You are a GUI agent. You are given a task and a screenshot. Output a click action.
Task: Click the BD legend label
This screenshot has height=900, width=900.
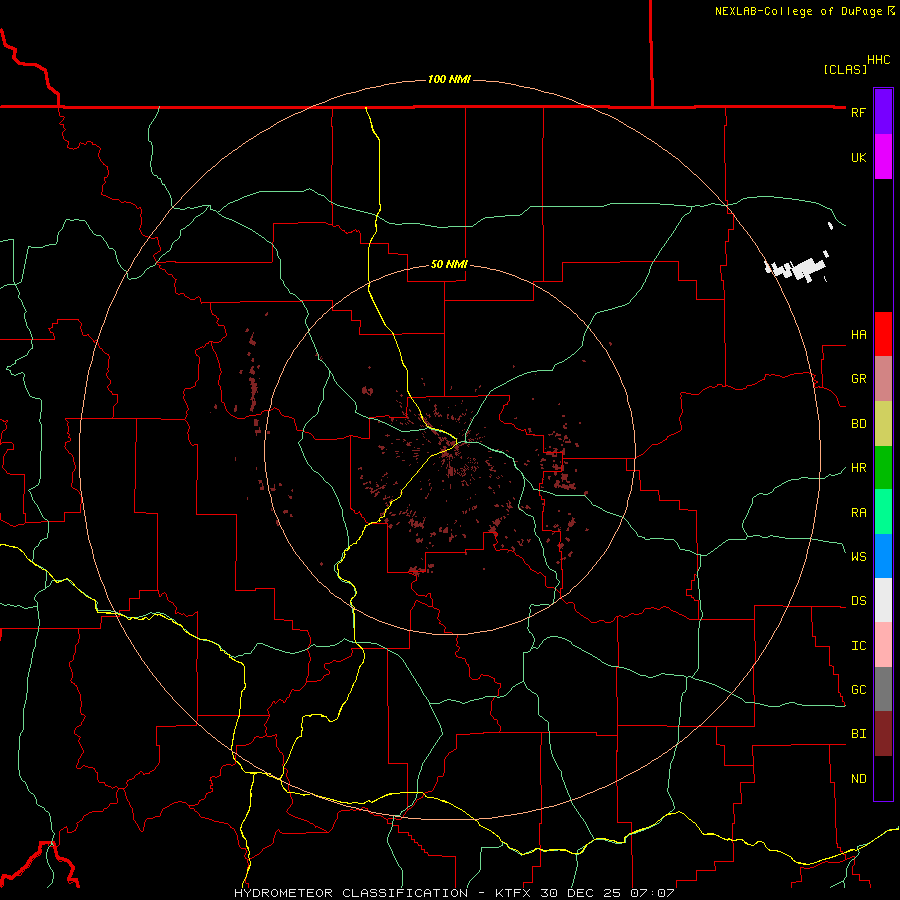858,424
